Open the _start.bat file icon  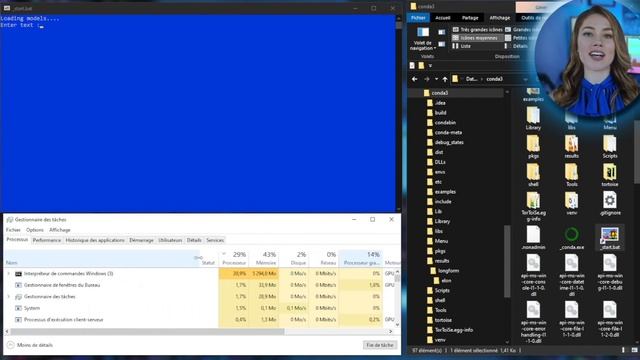609,236
